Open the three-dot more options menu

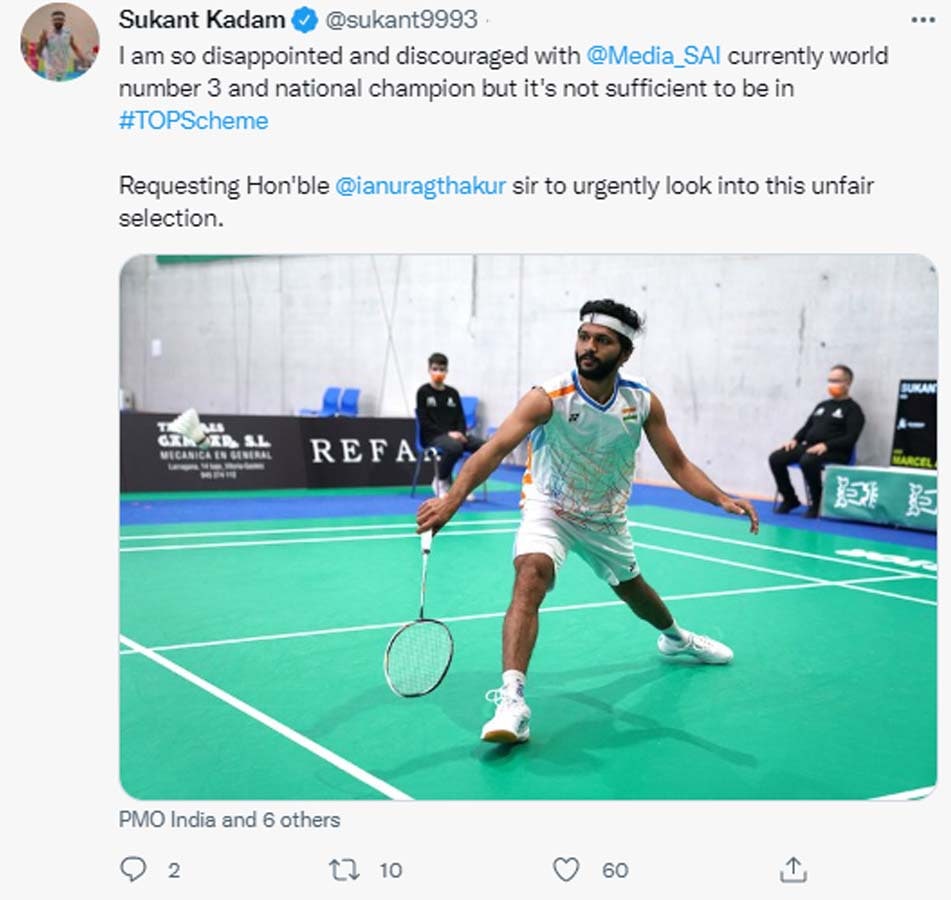coord(923,20)
